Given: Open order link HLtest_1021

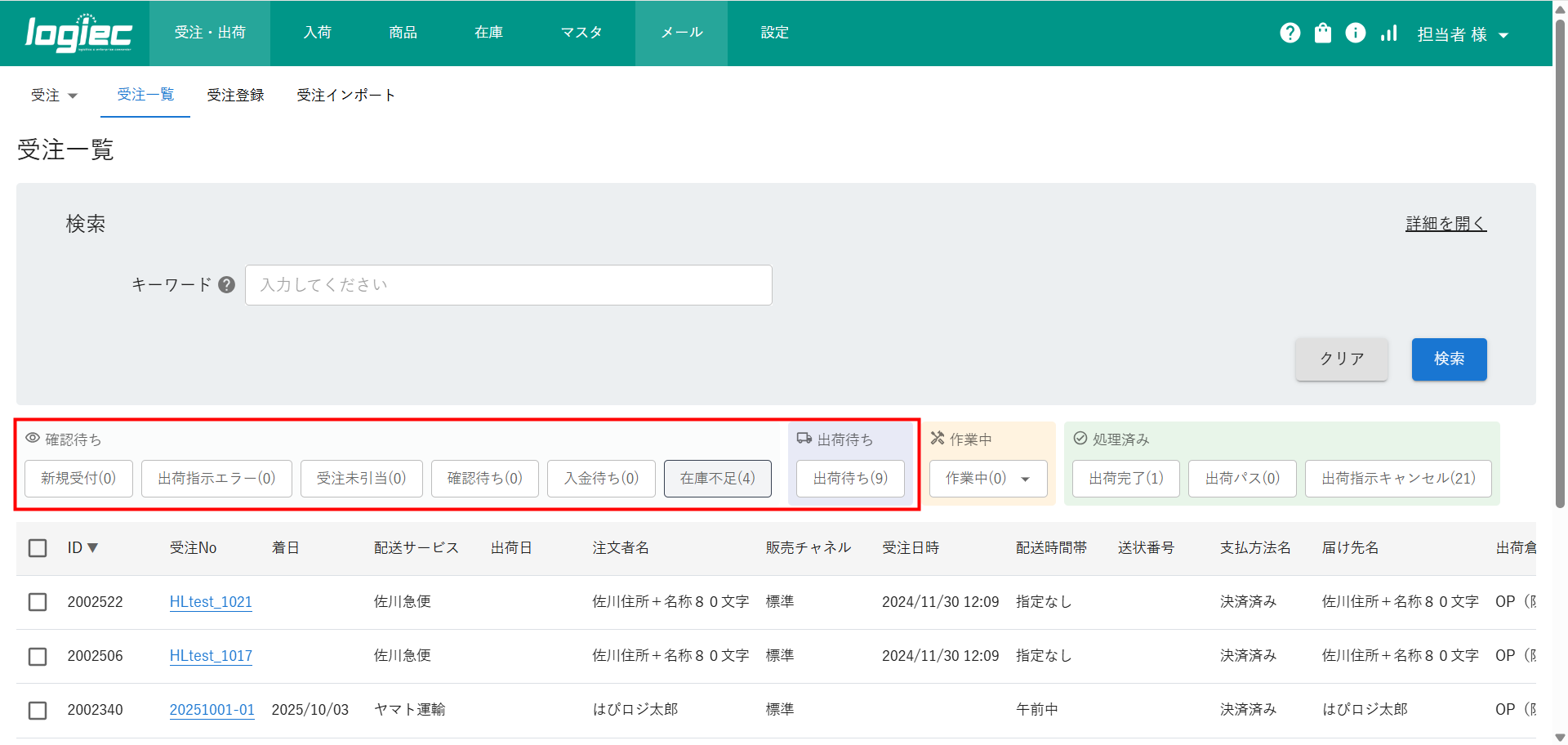Looking at the screenshot, I should click(211, 602).
